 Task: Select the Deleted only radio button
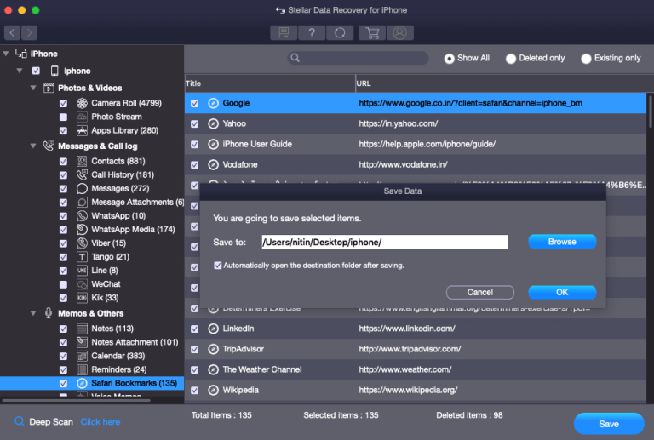pos(511,59)
